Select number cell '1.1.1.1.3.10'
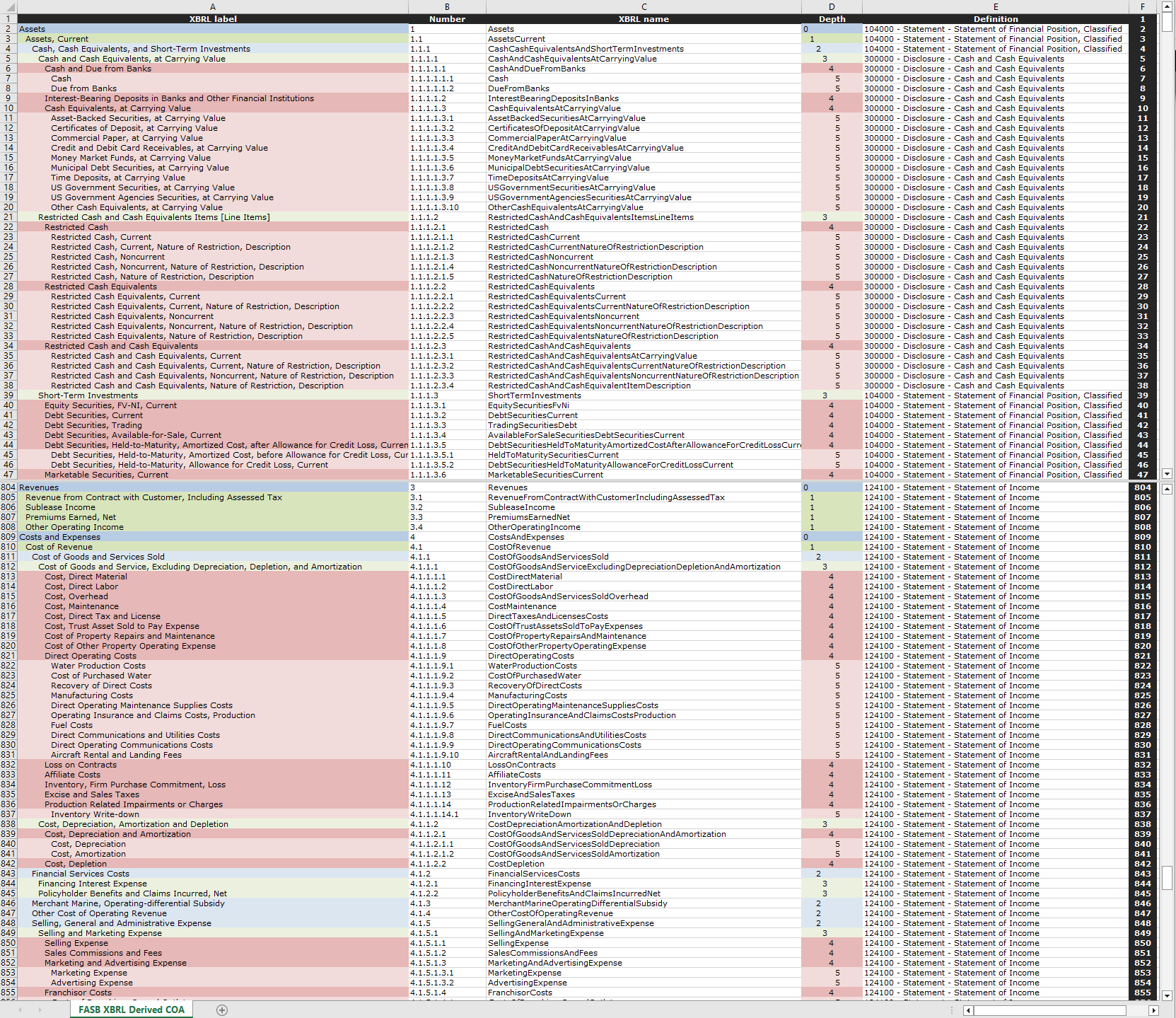 click(x=447, y=207)
